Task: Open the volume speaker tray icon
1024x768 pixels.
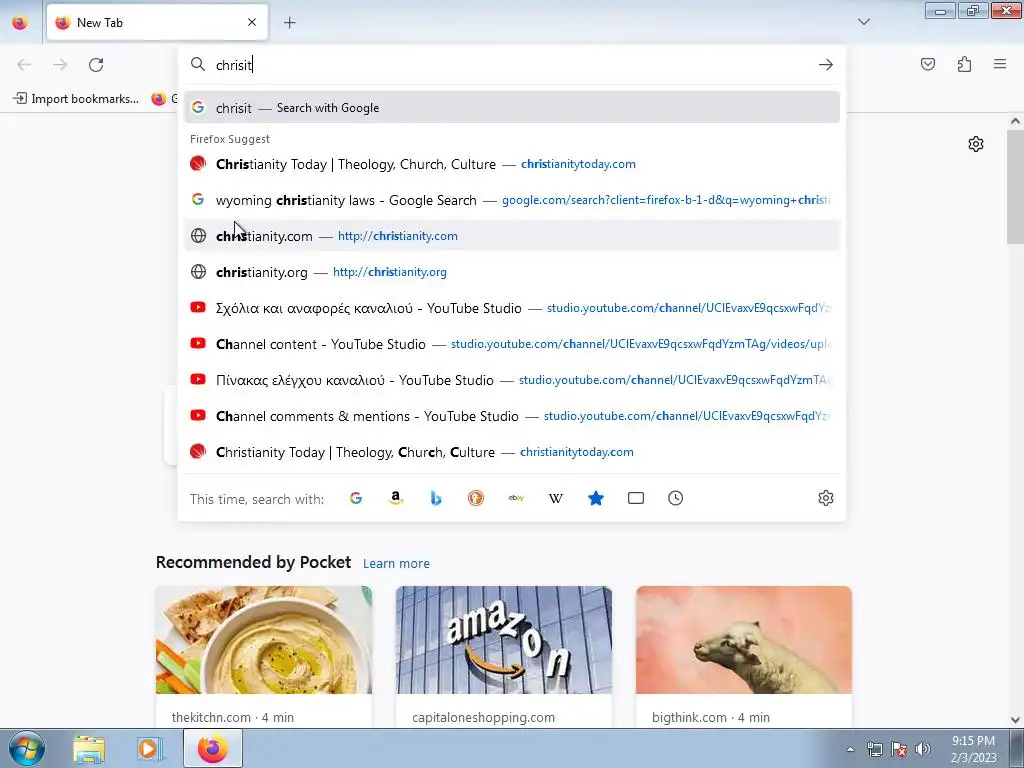Action: point(922,749)
